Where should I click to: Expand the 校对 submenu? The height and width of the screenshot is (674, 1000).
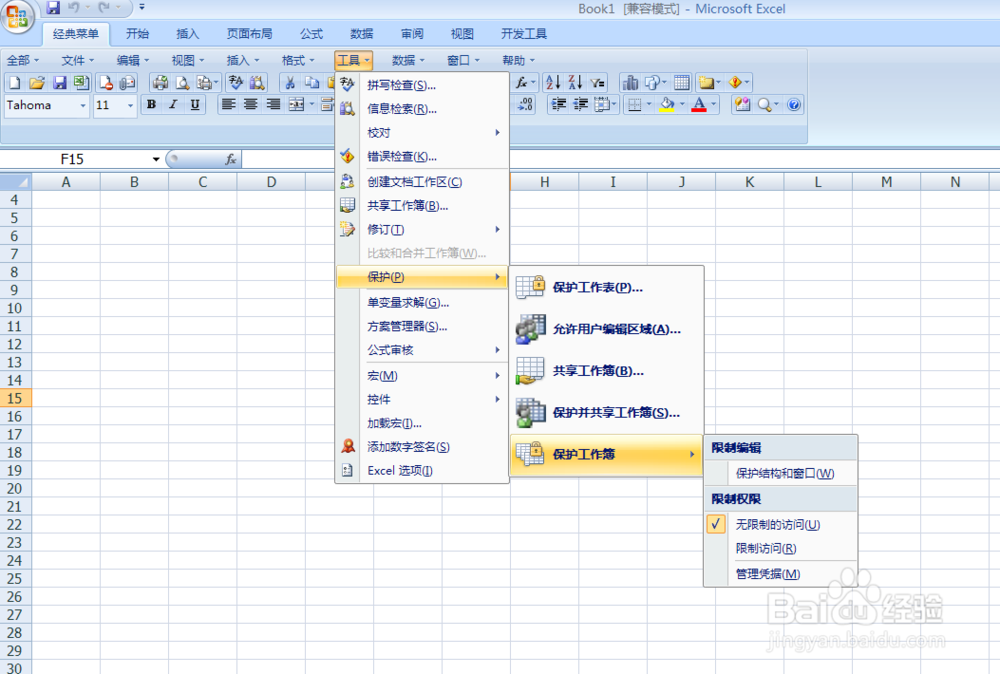click(422, 133)
